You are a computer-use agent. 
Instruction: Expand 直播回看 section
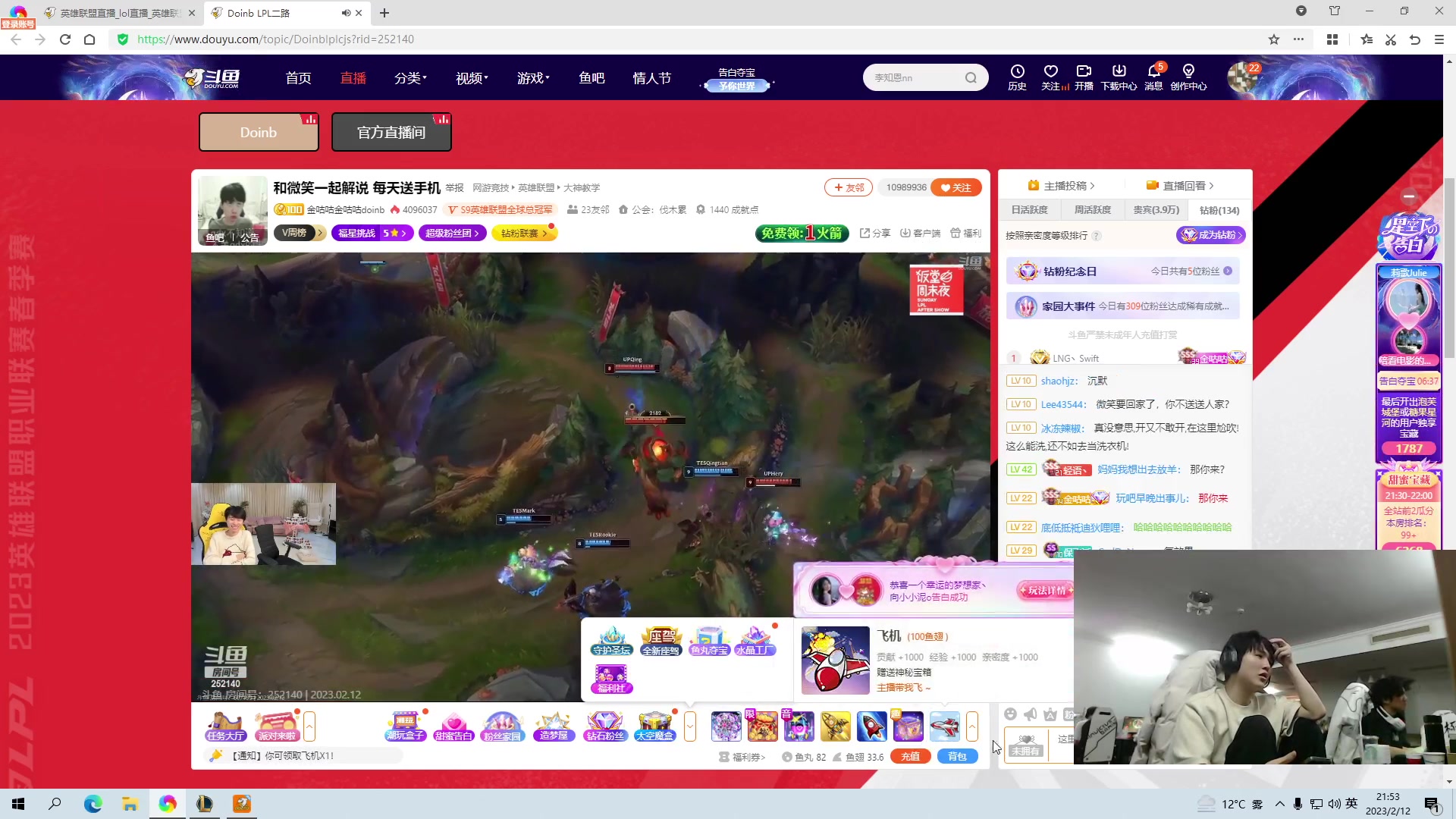coord(1180,186)
